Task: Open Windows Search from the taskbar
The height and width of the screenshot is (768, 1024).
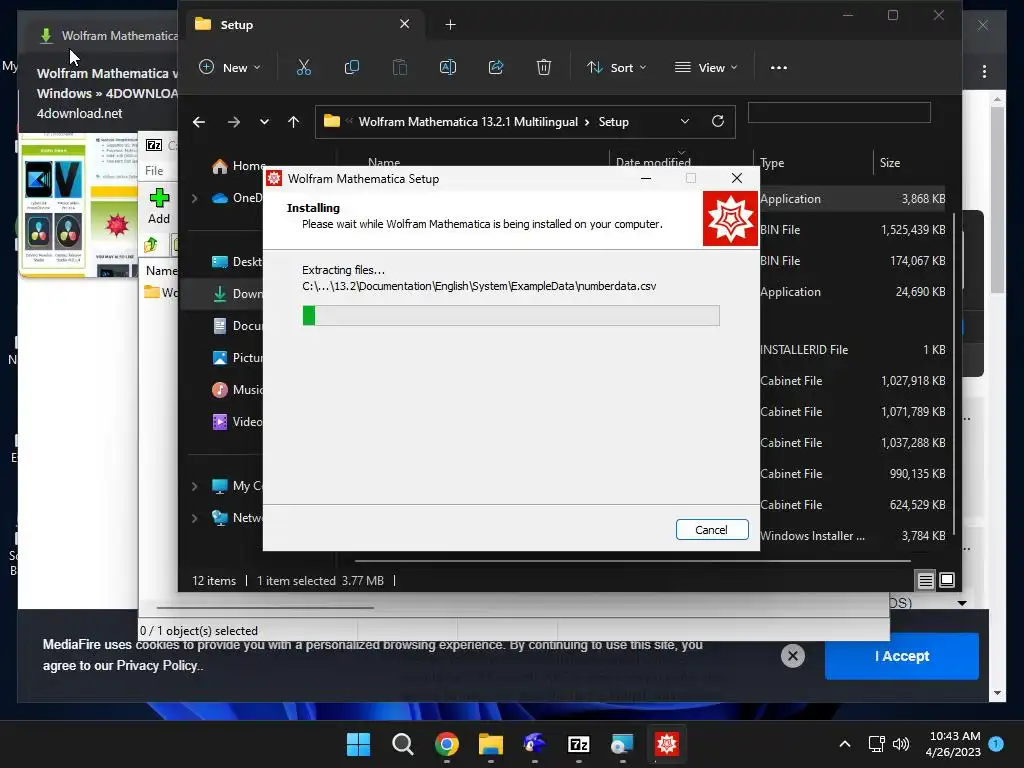Action: coord(402,744)
